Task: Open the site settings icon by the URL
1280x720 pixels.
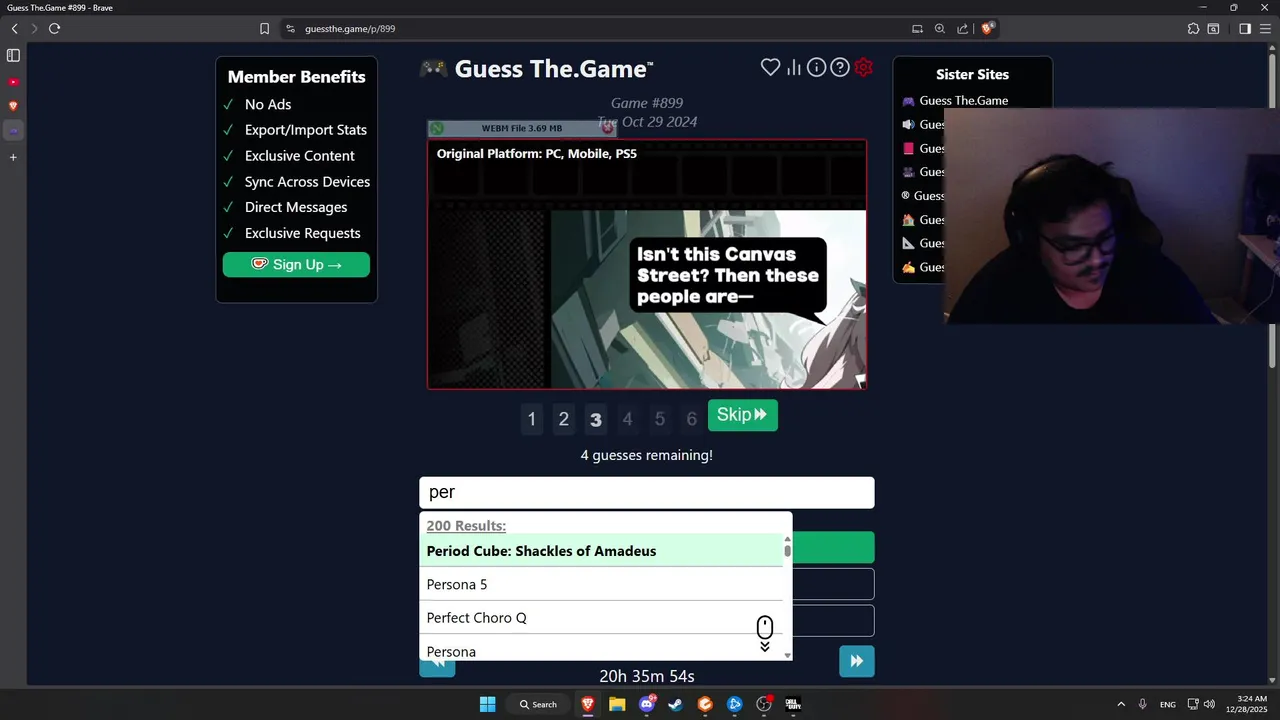Action: [290, 29]
